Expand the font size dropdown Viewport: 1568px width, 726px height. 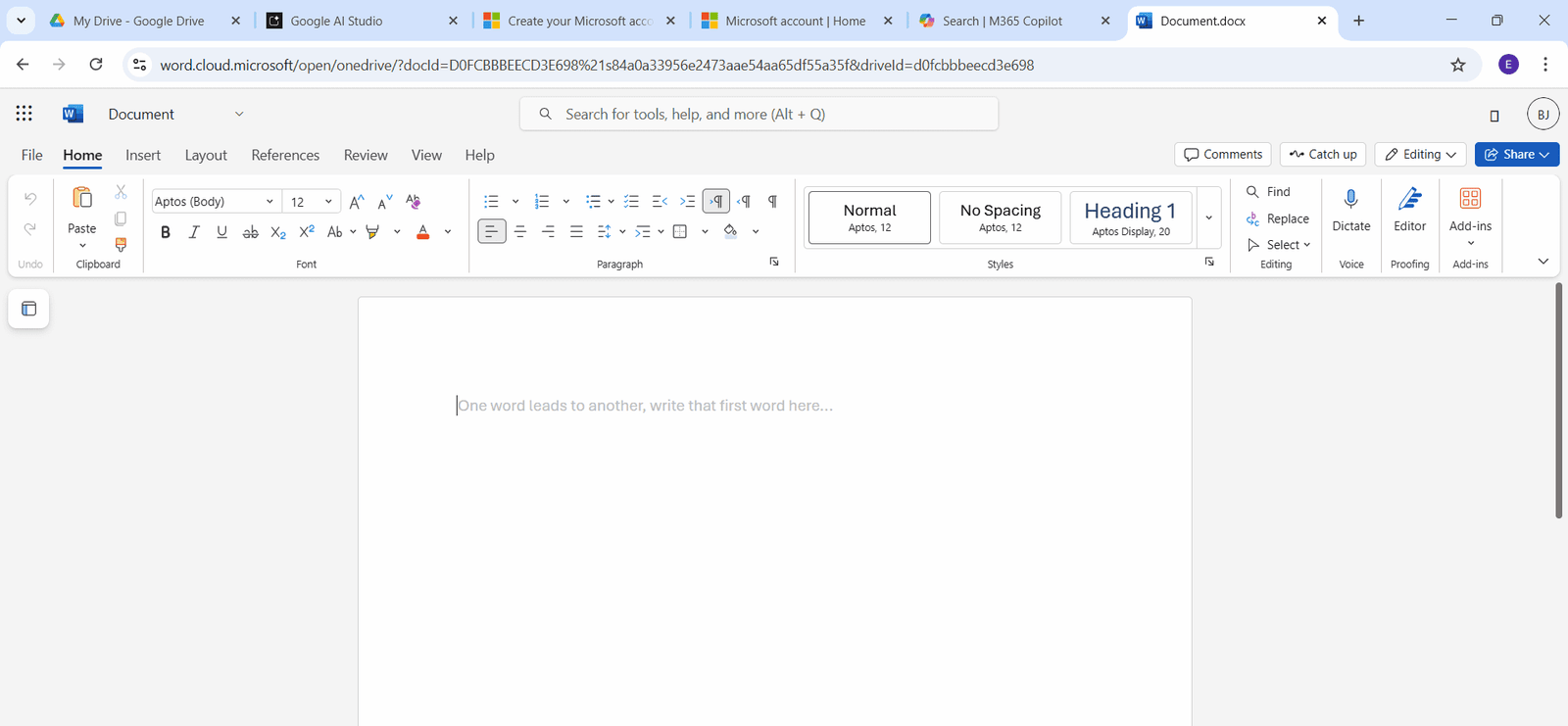tap(328, 202)
